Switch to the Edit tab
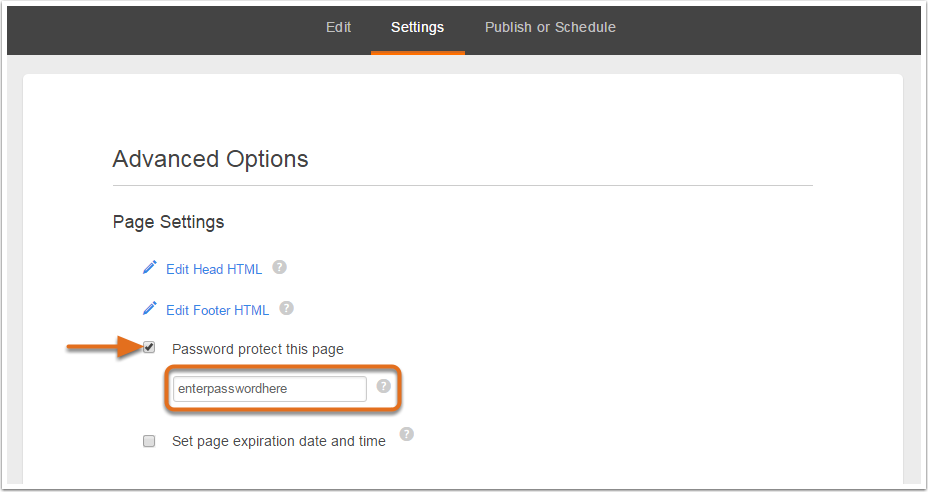 (x=339, y=27)
